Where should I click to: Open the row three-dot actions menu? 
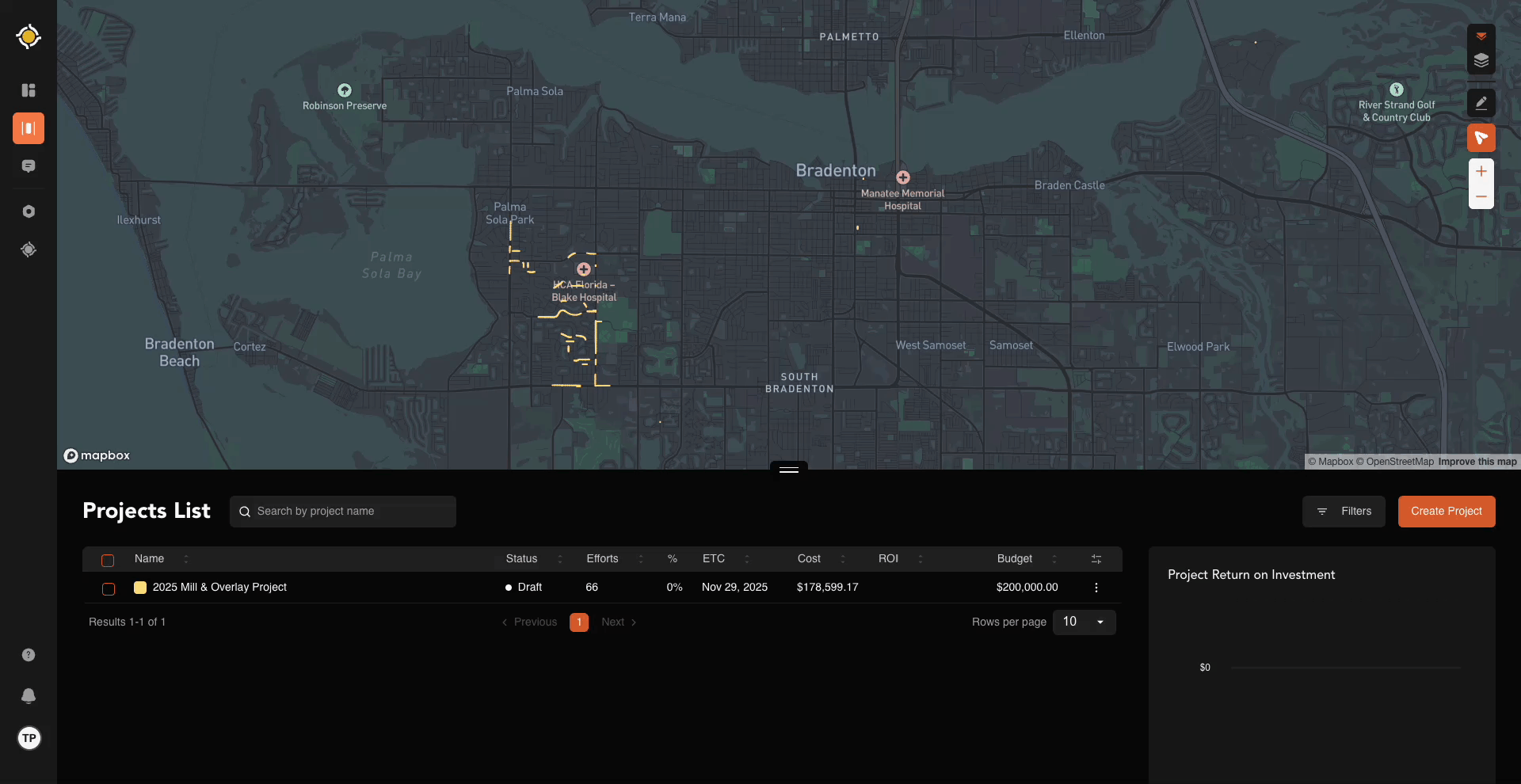click(1096, 588)
